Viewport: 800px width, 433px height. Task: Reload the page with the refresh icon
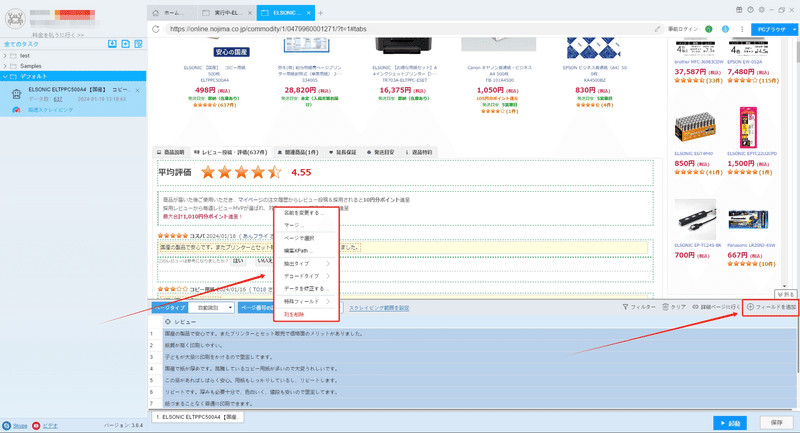point(156,29)
